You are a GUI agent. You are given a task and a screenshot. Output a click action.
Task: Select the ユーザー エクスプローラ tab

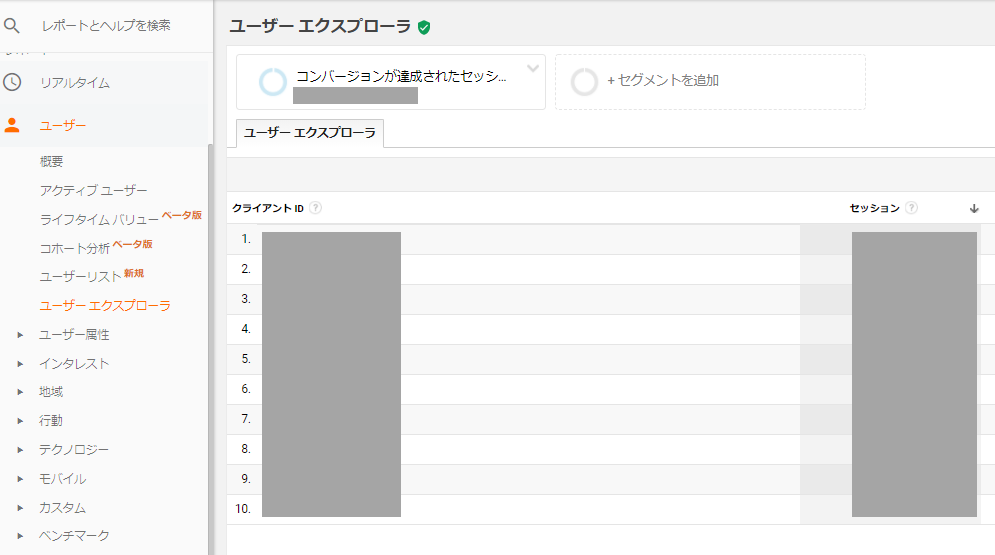coord(310,133)
